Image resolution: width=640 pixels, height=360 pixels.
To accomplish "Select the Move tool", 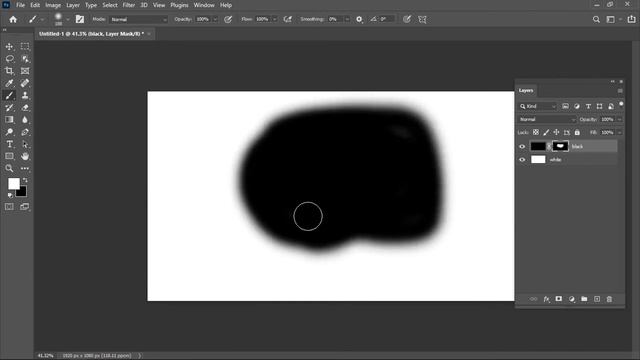I will click(9, 47).
